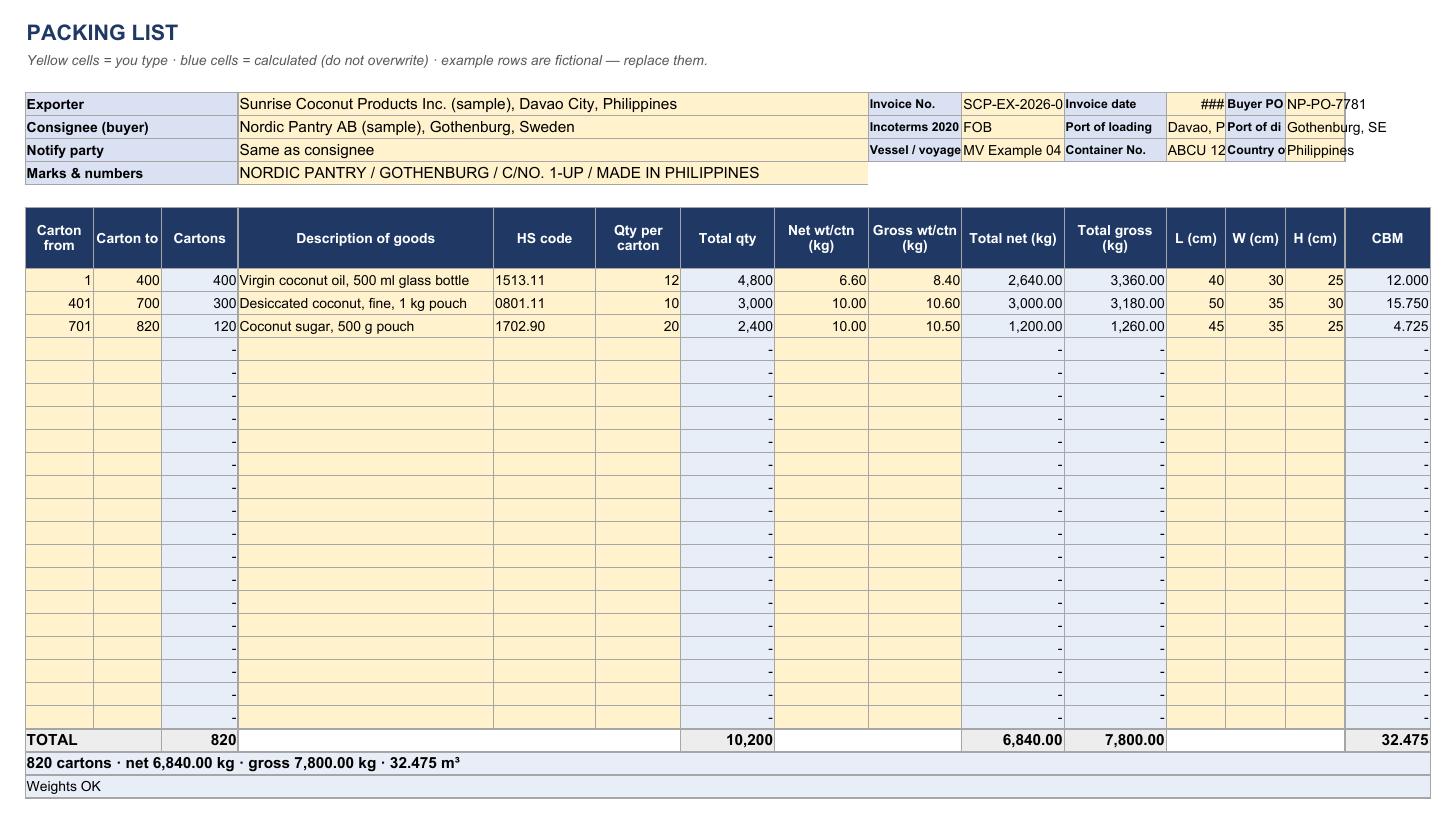Click HS code cell 1702.90
This screenshot has width=1455, height=823.
(545, 327)
